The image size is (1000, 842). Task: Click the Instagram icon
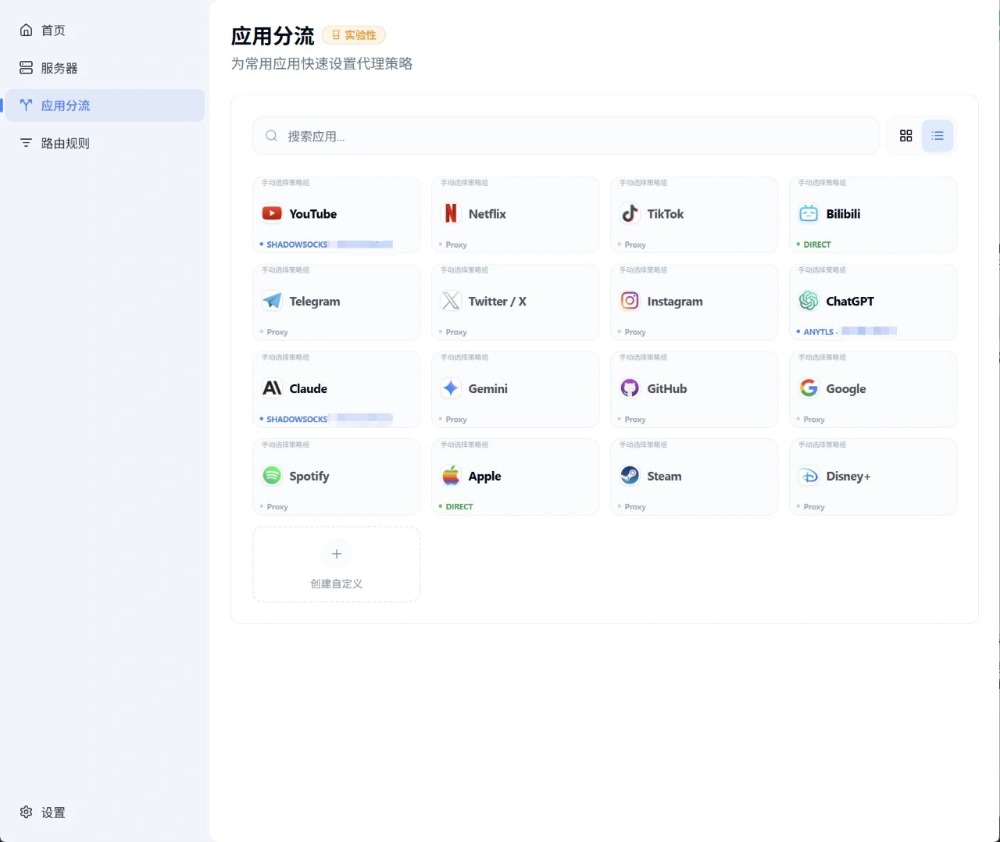pyautogui.click(x=630, y=301)
